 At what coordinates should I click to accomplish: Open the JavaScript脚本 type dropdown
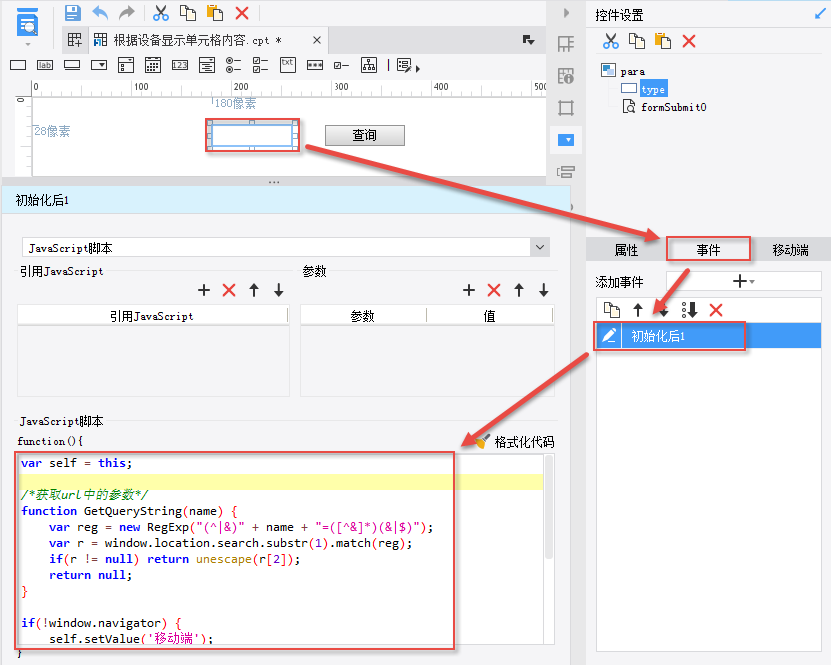click(x=540, y=247)
